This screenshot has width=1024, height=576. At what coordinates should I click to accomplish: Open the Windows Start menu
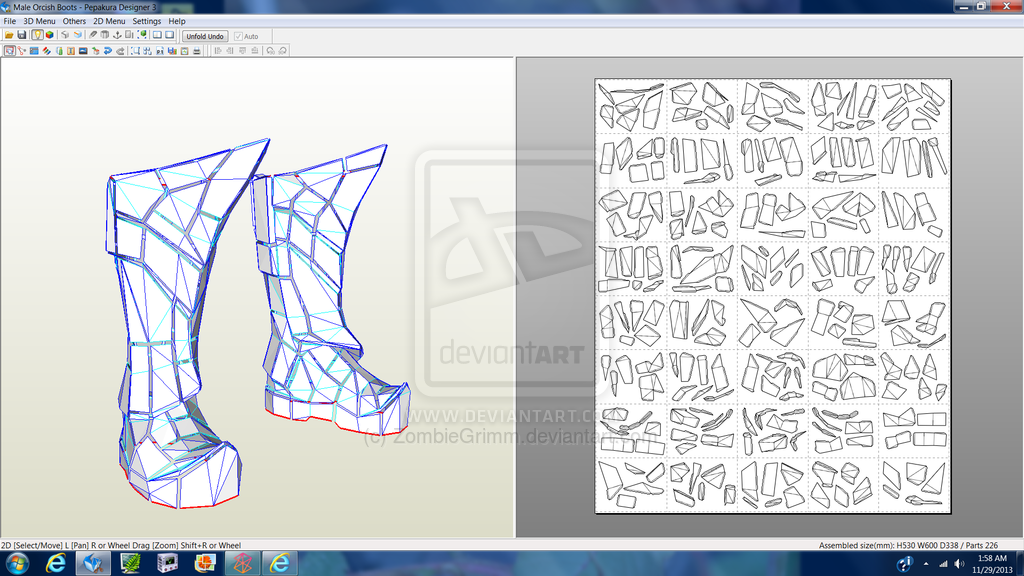click(x=17, y=563)
